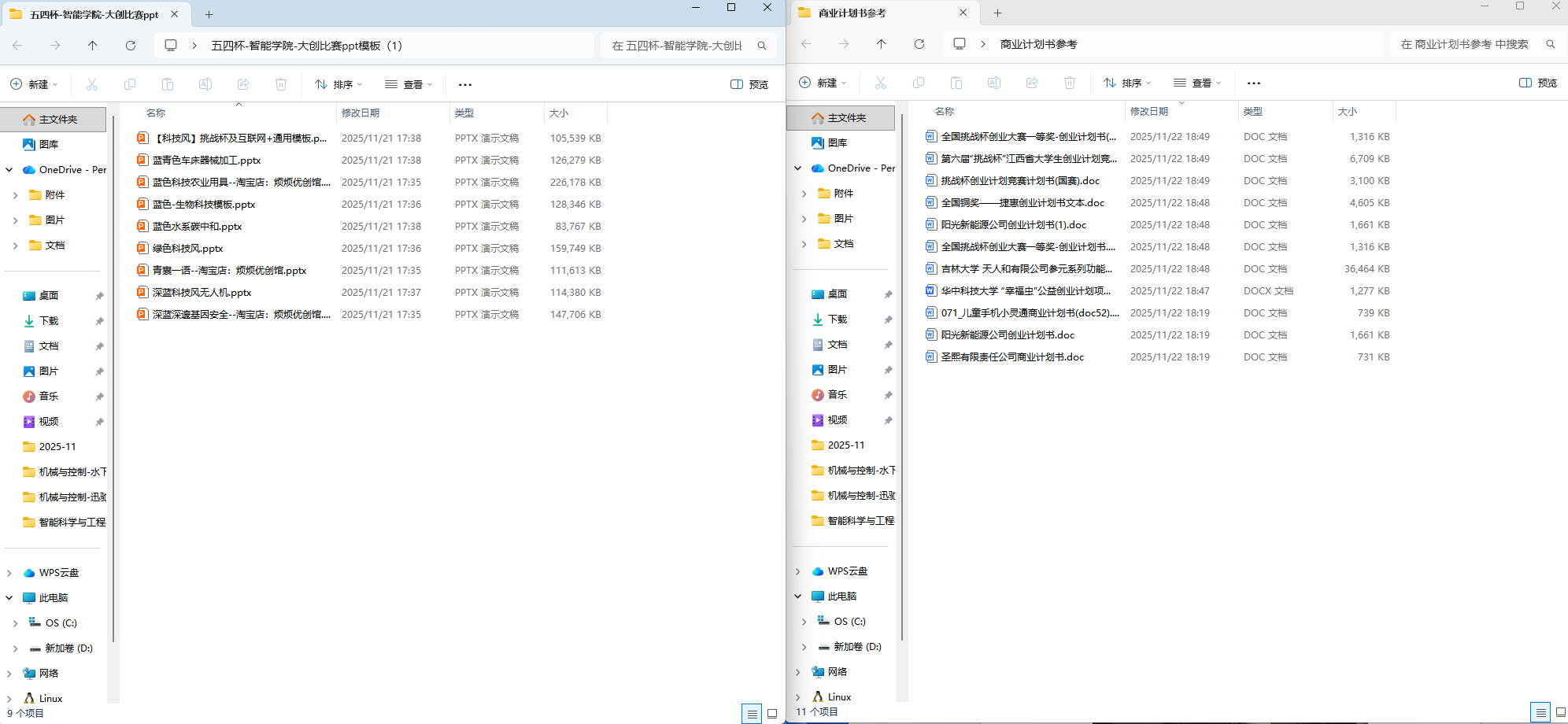Switch to details view in right status bar
Screen dimensions: 1568x724
(x=1540, y=712)
